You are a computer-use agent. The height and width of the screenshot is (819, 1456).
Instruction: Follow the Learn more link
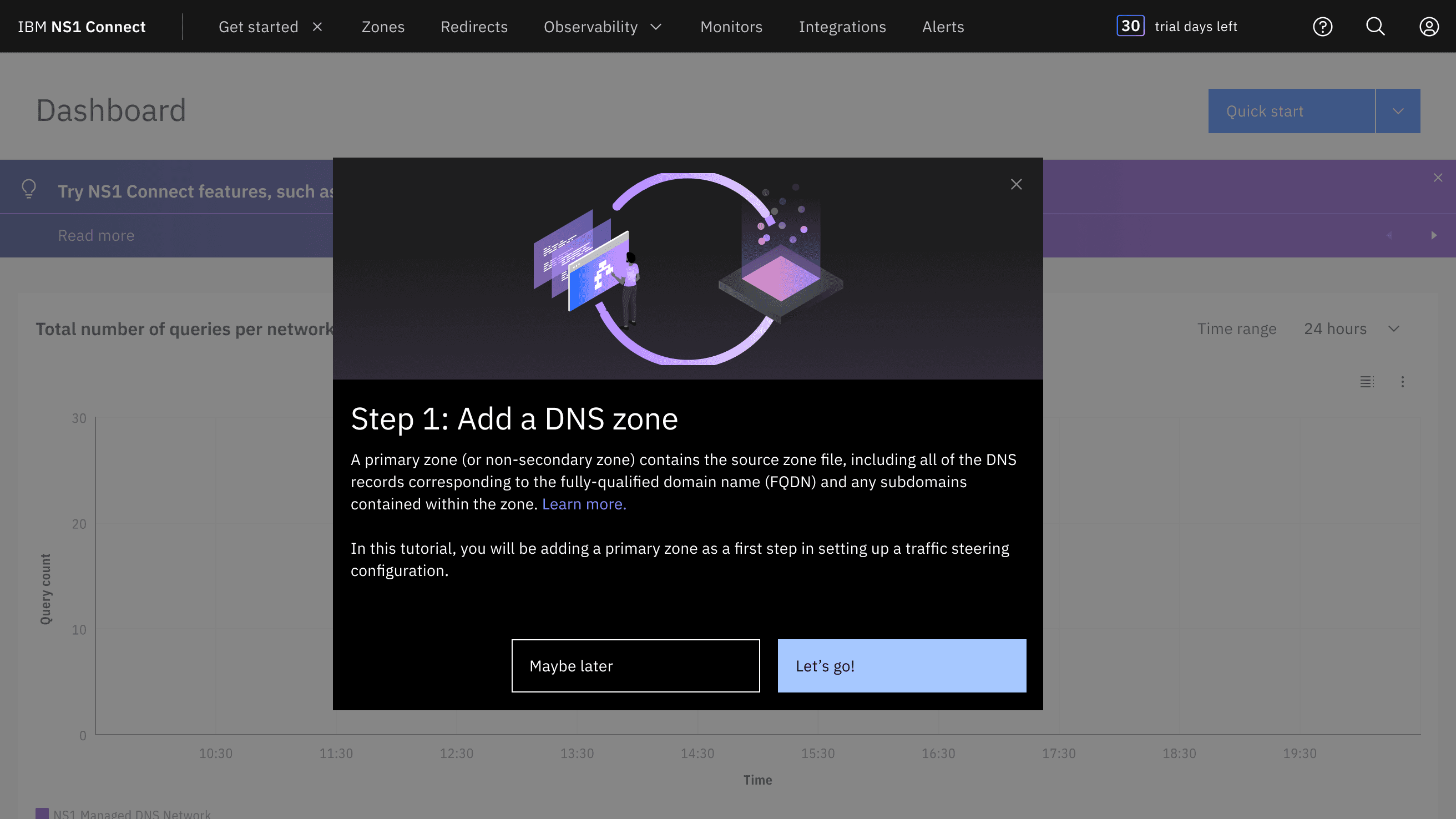[584, 504]
